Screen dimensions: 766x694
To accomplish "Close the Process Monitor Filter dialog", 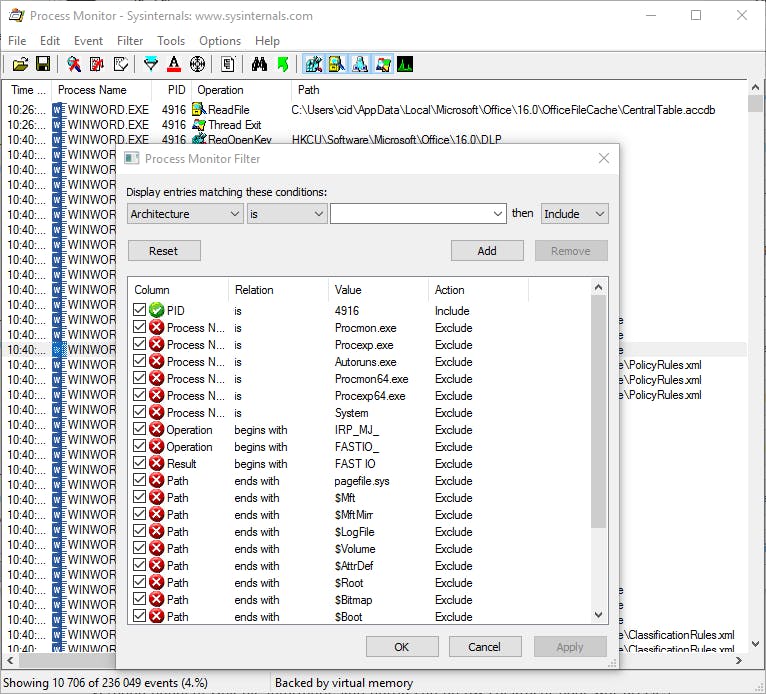I will pos(604,158).
